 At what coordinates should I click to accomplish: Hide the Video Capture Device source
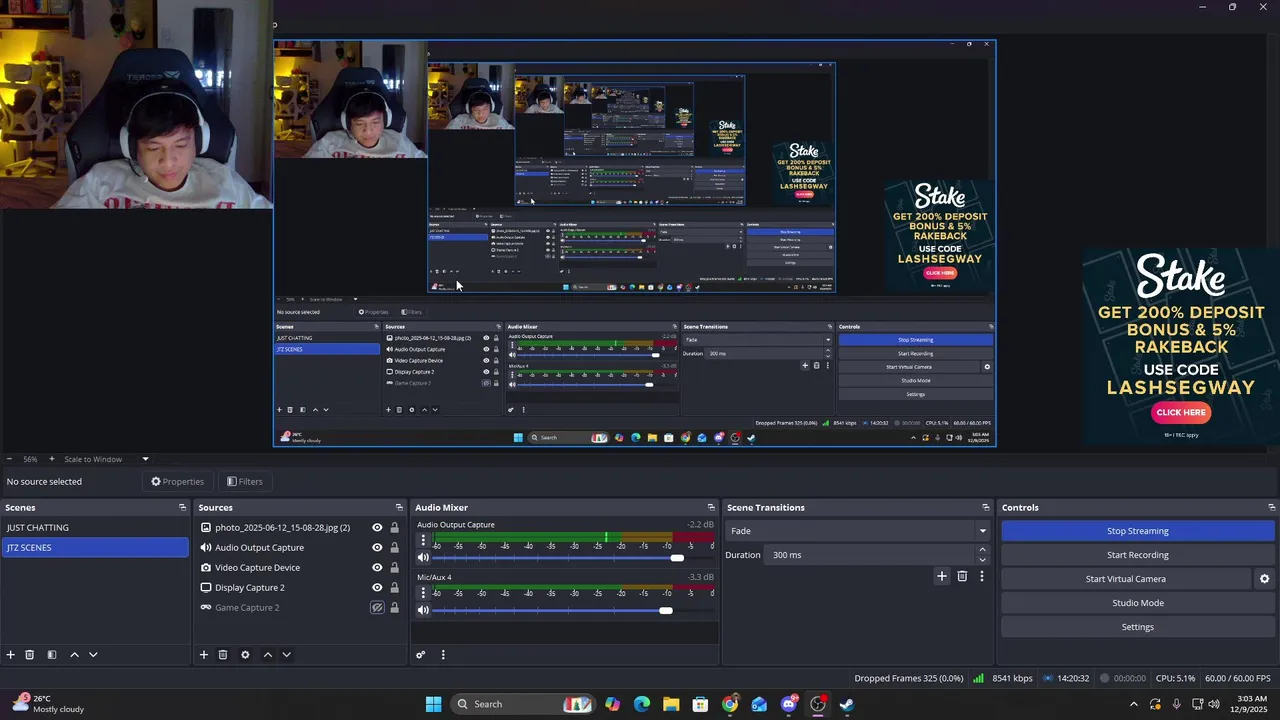click(x=377, y=568)
